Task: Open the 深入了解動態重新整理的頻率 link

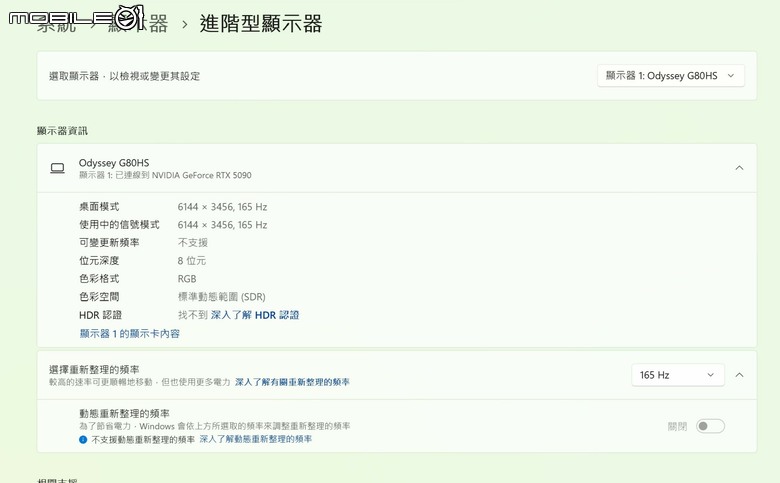Action: coord(256,439)
